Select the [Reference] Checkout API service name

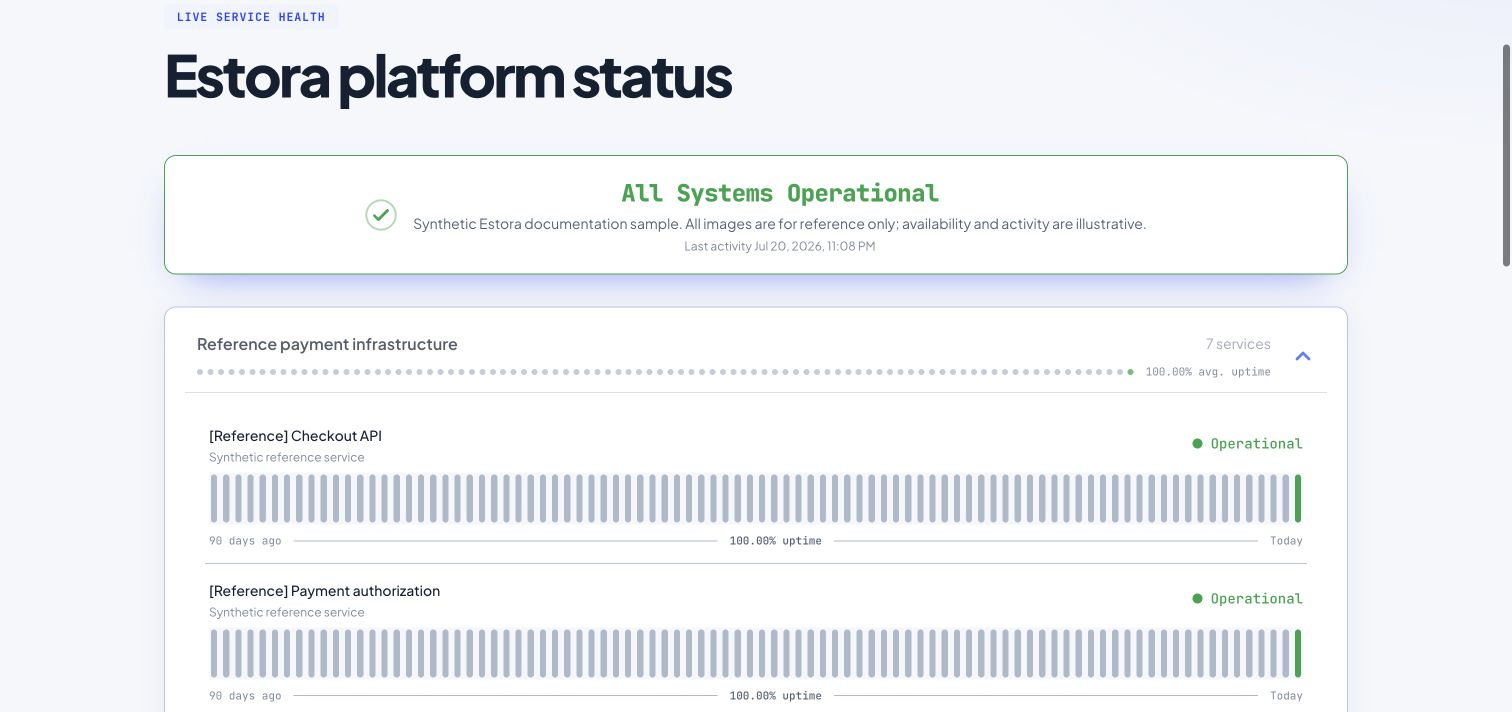(295, 436)
